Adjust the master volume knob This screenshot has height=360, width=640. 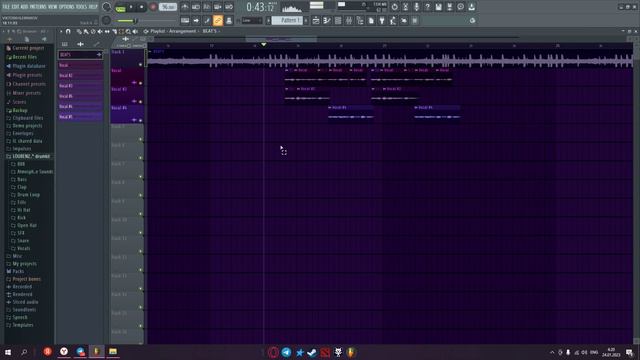(x=107, y=7)
